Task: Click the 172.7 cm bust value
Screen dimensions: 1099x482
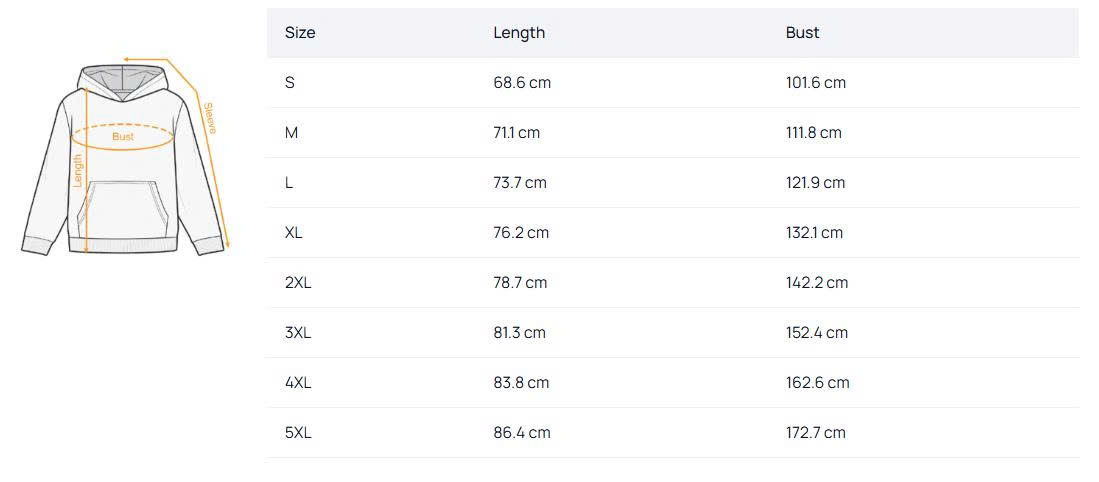Action: tap(815, 433)
